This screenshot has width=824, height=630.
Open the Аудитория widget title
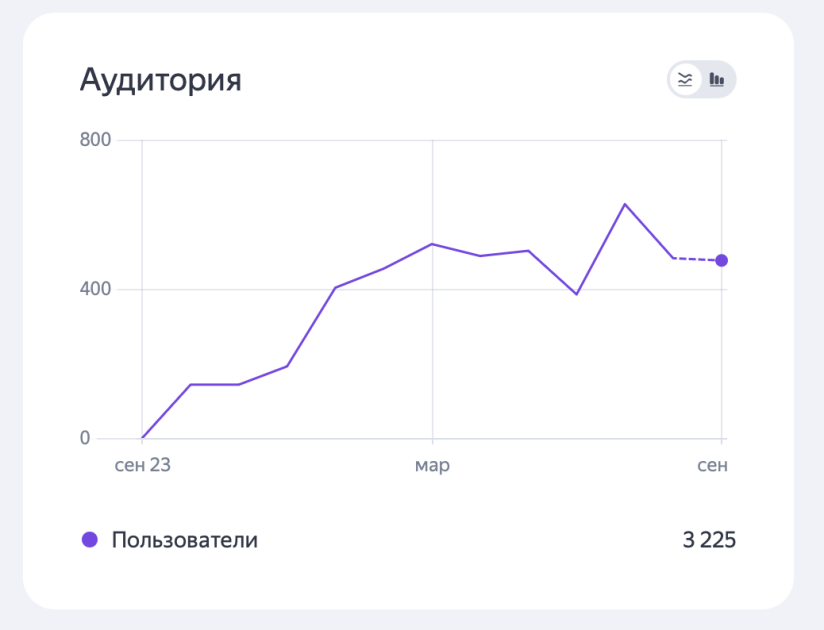(x=160, y=80)
